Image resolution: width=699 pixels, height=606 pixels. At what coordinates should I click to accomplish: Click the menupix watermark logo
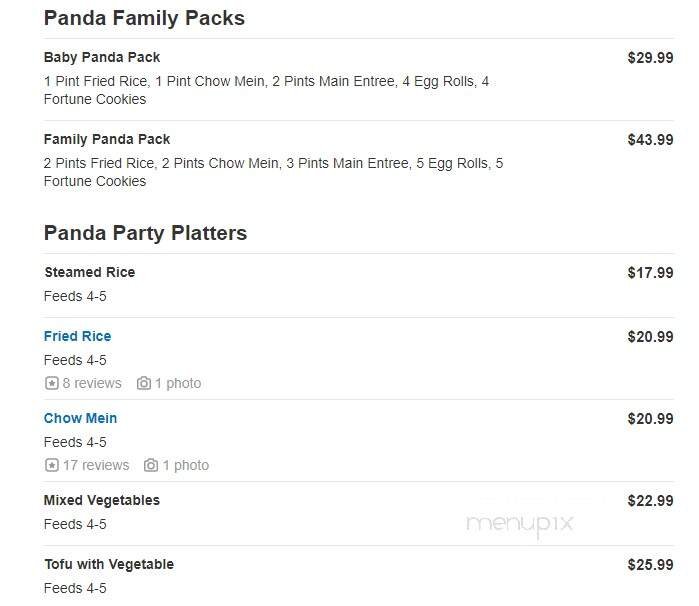519,521
